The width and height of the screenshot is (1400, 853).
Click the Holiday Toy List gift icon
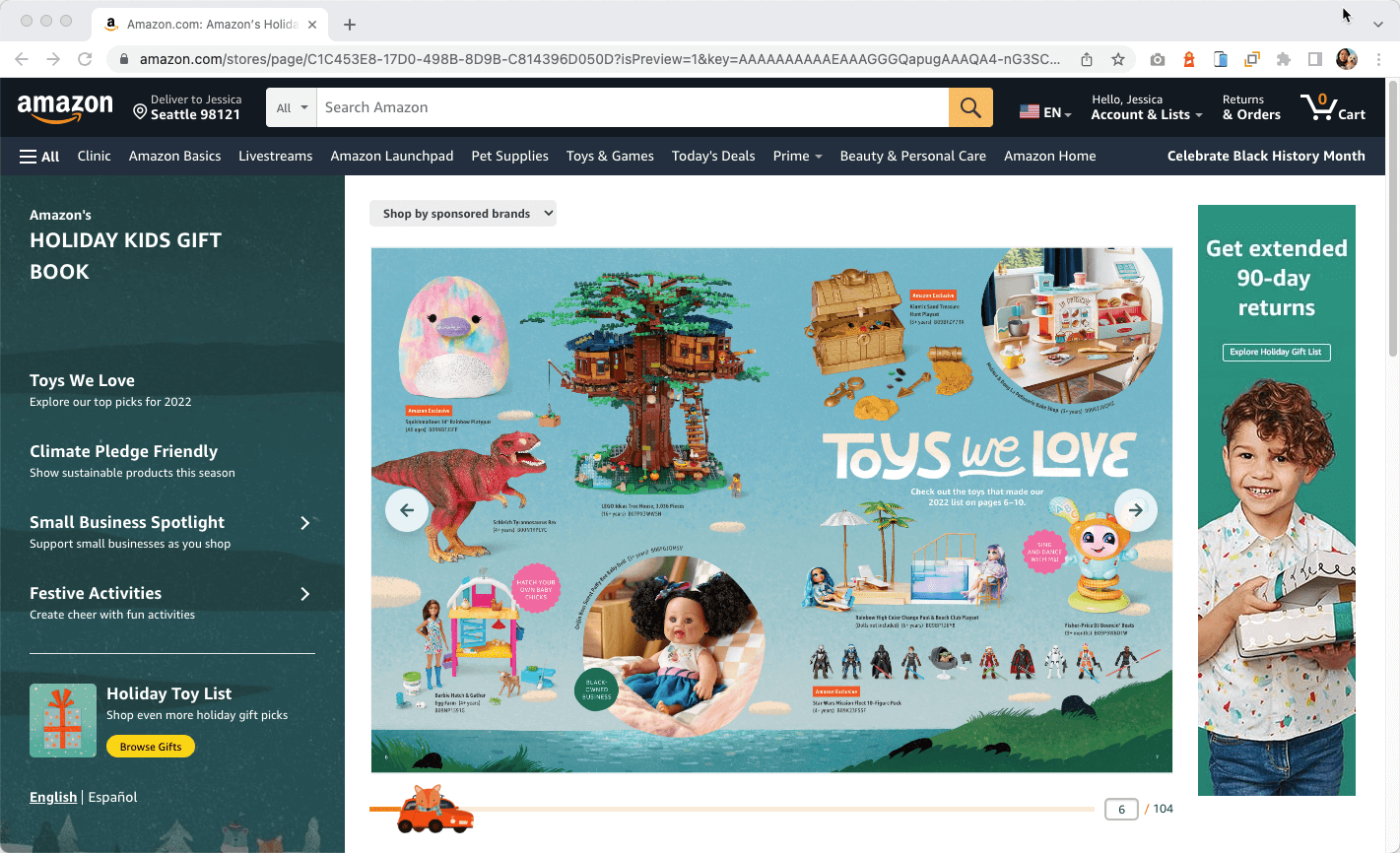click(x=63, y=720)
